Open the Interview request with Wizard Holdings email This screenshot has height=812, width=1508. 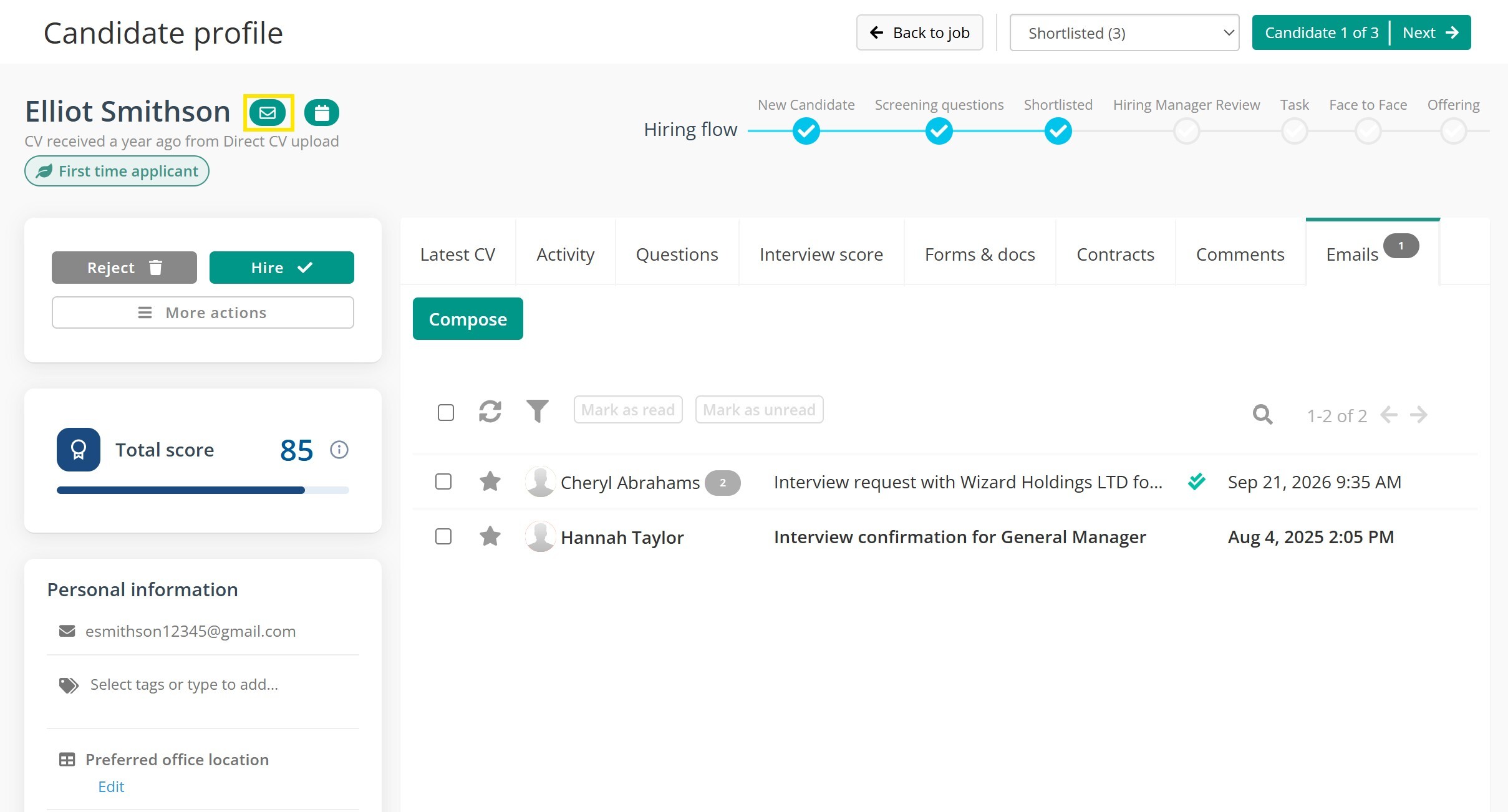tap(968, 482)
